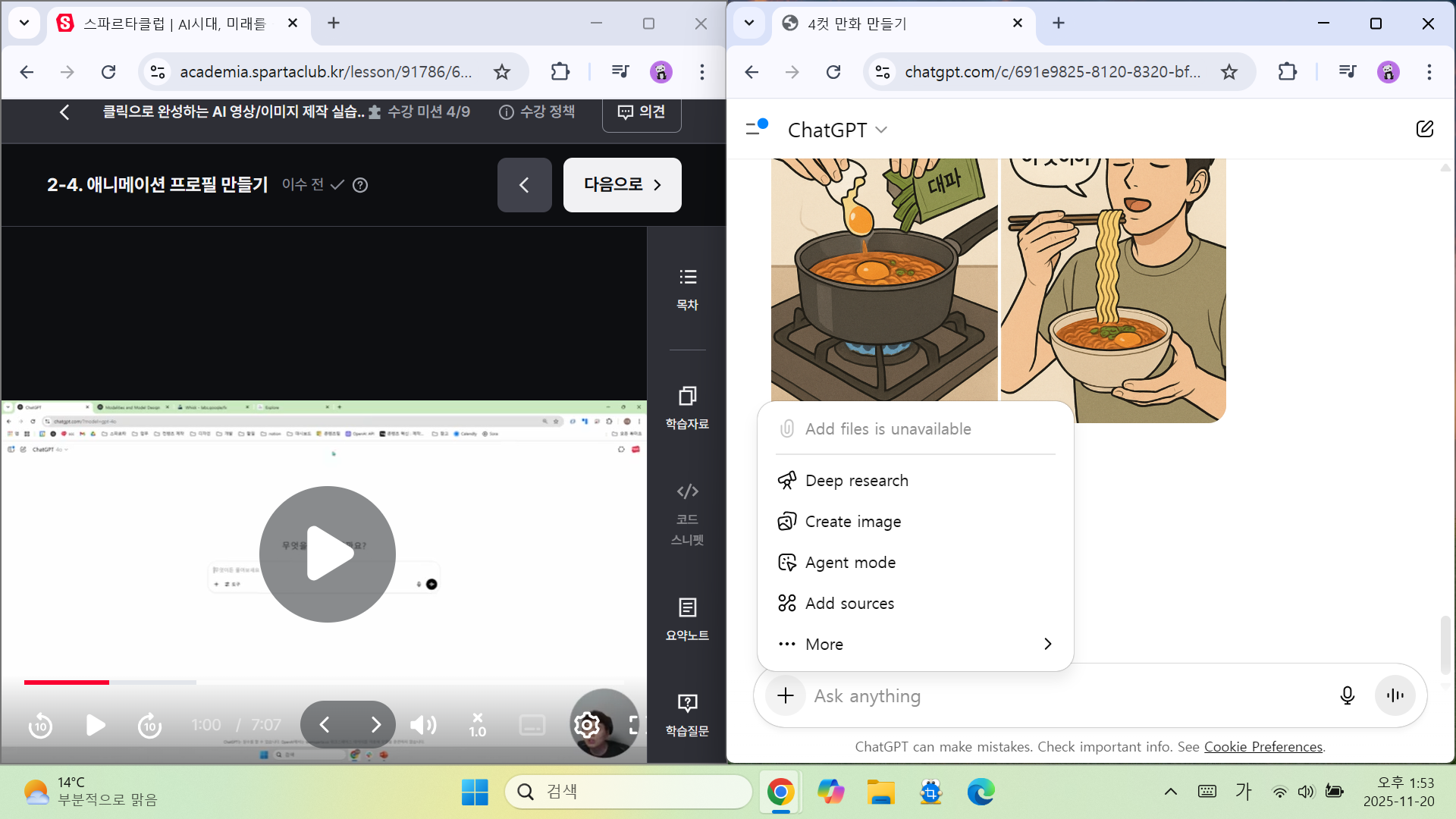This screenshot has height=819, width=1456.
Task: Open the 목차 table of contents panel
Action: pyautogui.click(x=687, y=290)
